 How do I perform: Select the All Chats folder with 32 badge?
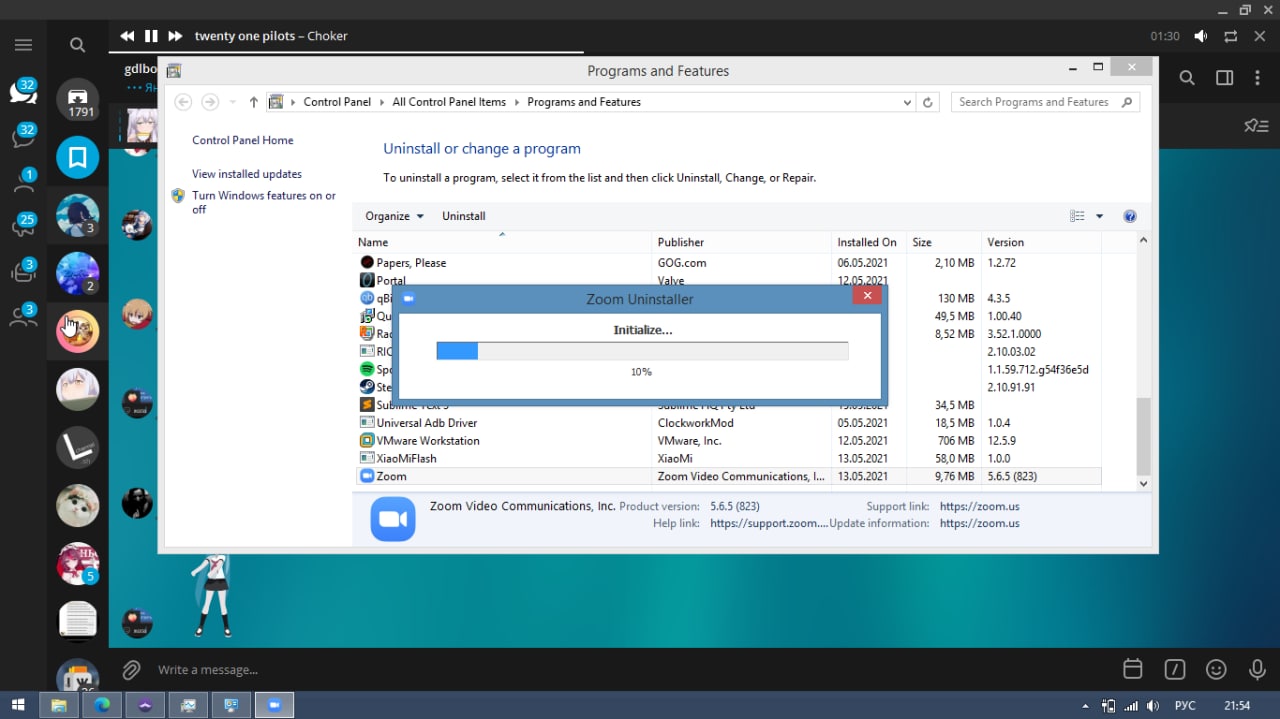[x=23, y=91]
